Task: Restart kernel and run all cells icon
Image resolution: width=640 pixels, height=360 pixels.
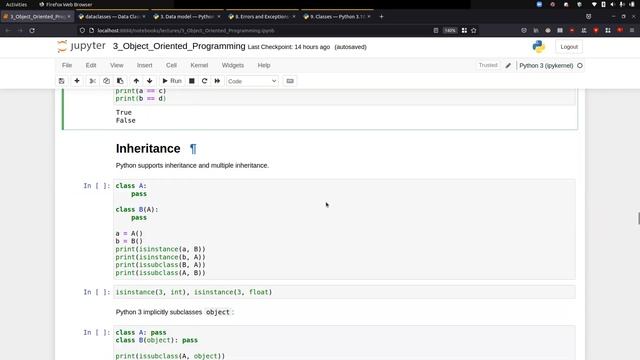Action: coord(217,81)
